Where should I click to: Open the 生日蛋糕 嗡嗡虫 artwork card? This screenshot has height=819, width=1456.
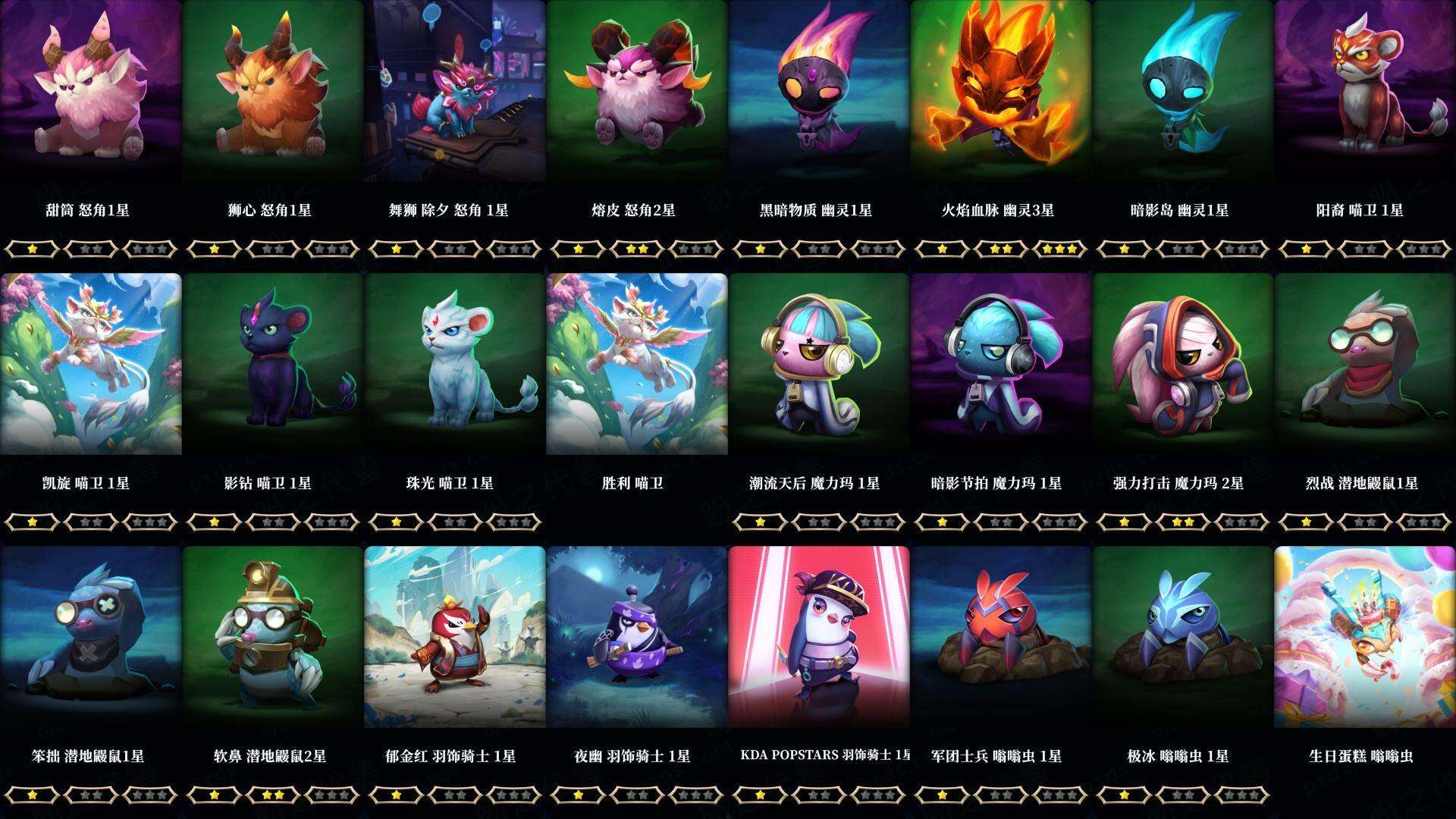click(1365, 637)
